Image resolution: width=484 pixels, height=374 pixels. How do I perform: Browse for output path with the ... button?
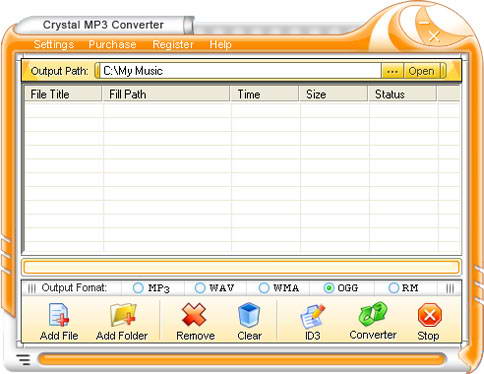point(392,71)
